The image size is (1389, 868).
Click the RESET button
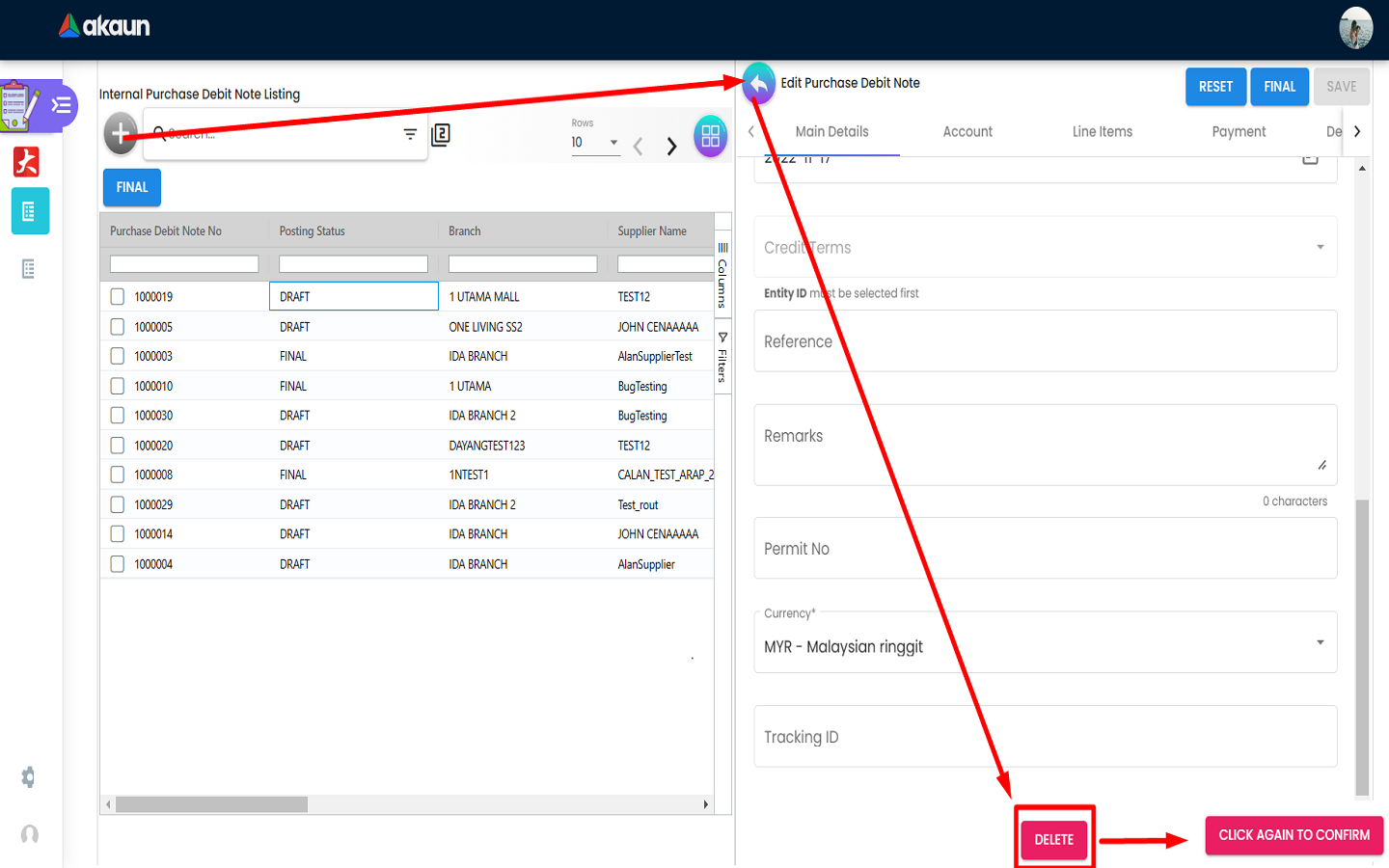click(1215, 87)
